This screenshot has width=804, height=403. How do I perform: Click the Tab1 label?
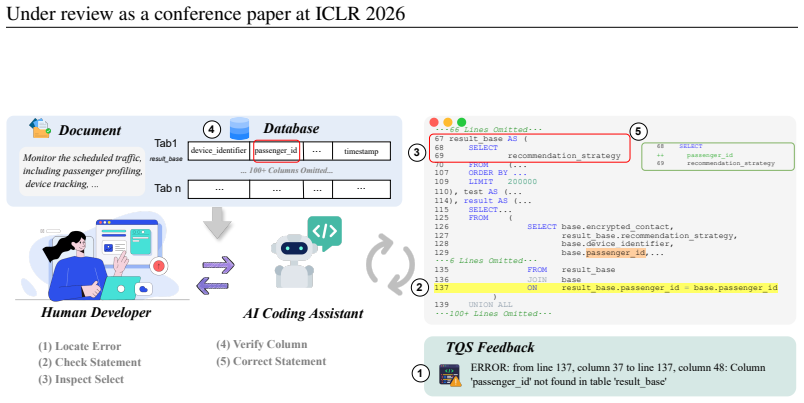point(166,143)
